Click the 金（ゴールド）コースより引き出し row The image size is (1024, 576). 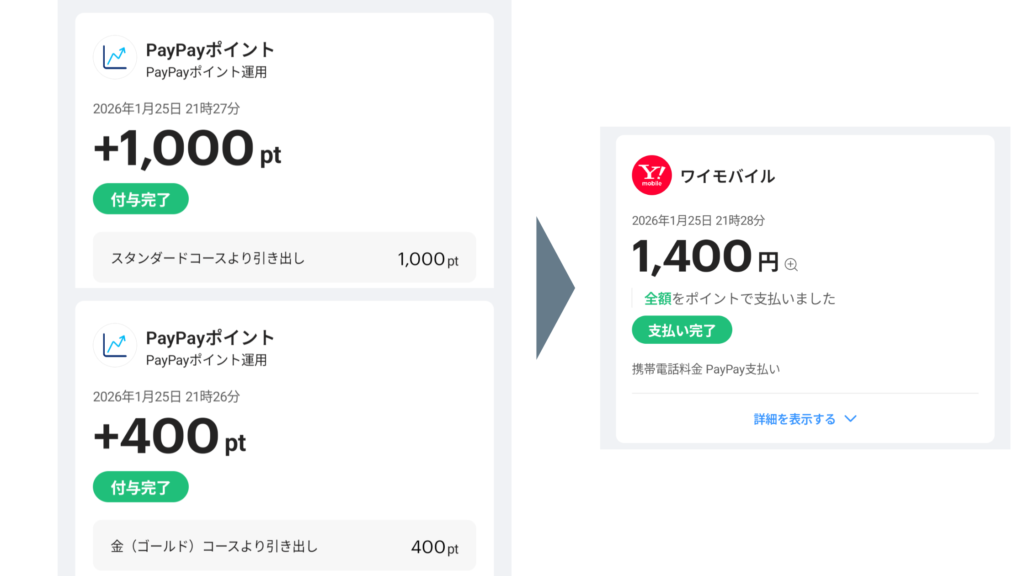[x=284, y=547]
